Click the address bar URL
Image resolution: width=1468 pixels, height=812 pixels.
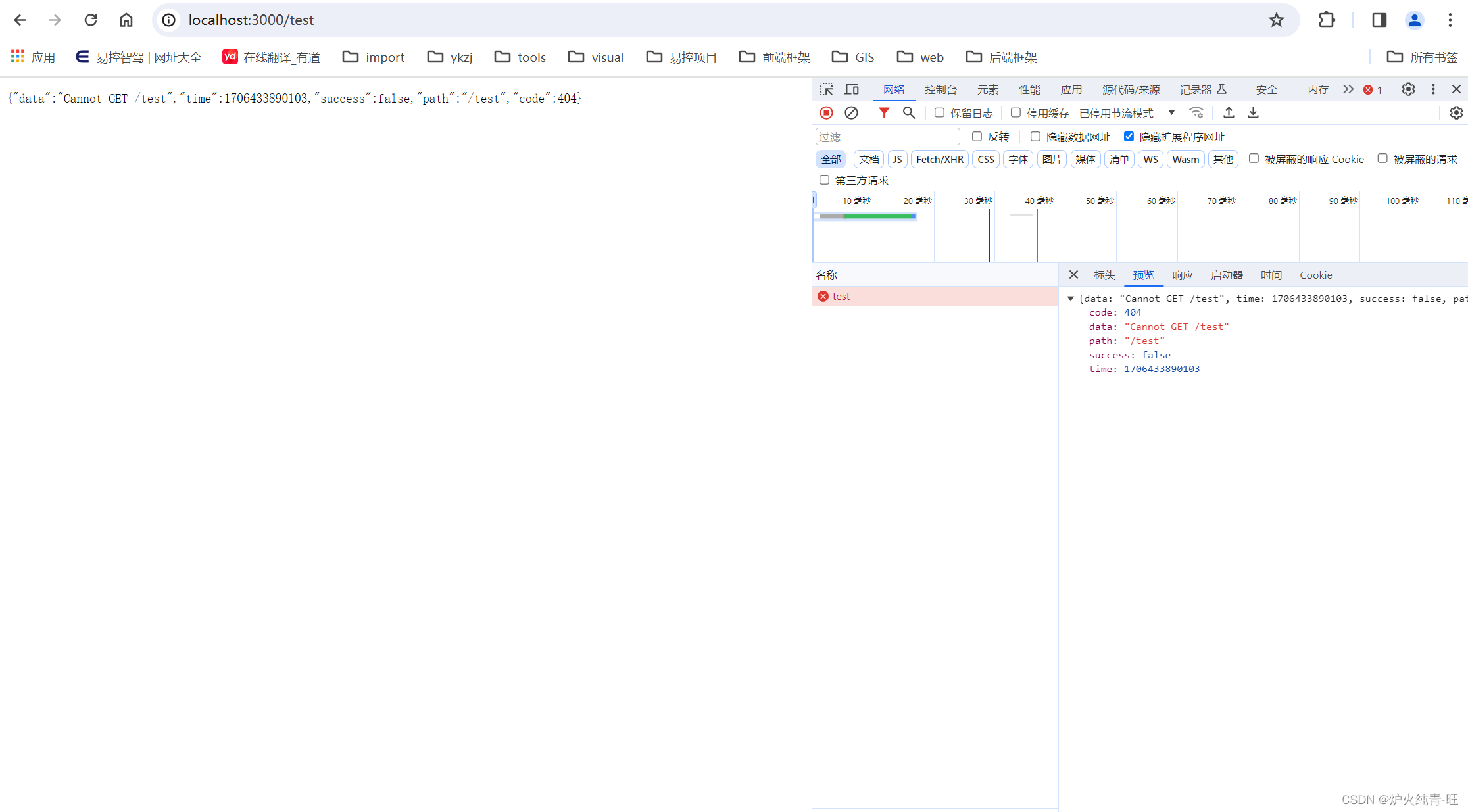click(x=251, y=20)
